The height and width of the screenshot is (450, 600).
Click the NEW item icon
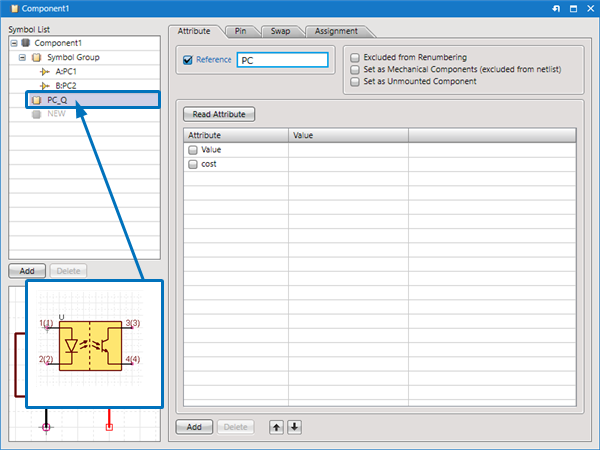click(x=36, y=114)
